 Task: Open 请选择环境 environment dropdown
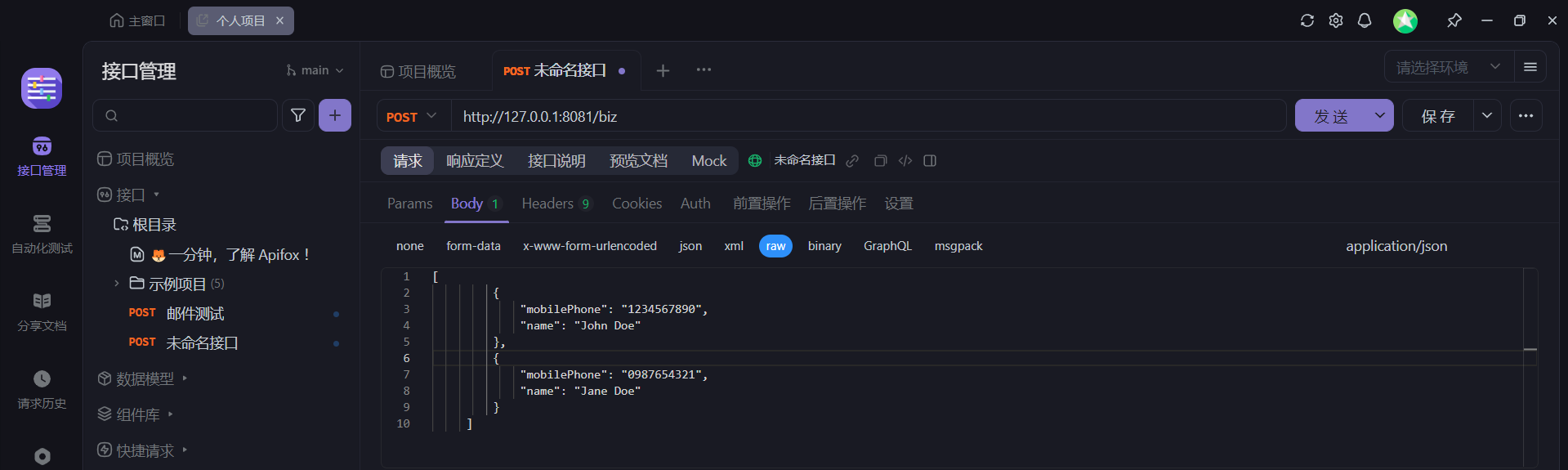pyautogui.click(x=1449, y=67)
